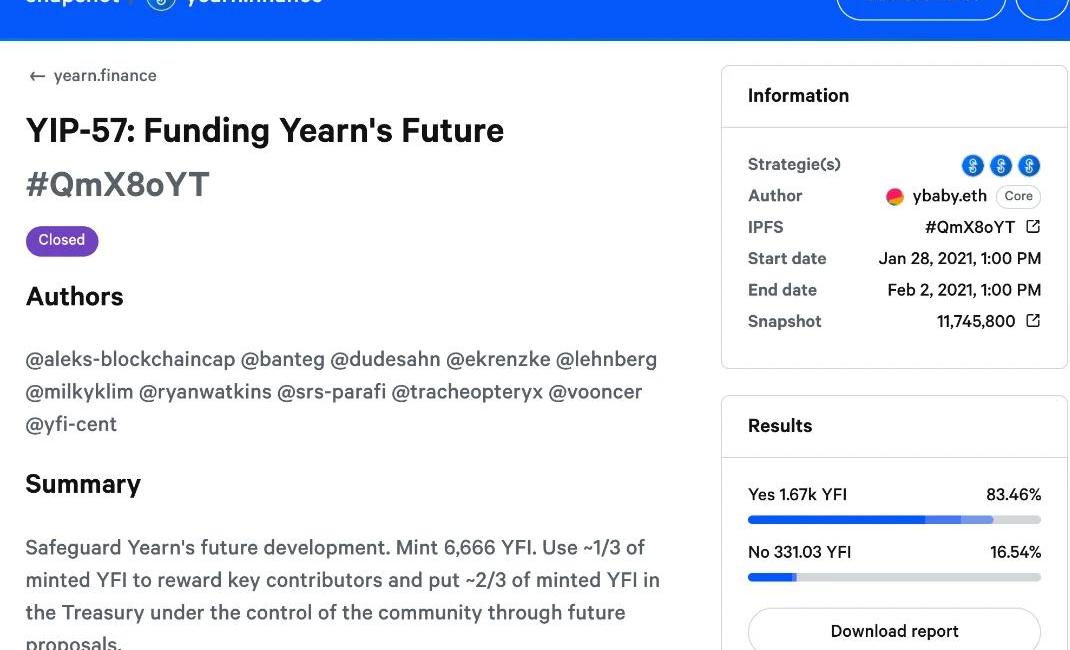1070x650 pixels.
Task: Click the No vote progress bar
Action: click(894, 577)
